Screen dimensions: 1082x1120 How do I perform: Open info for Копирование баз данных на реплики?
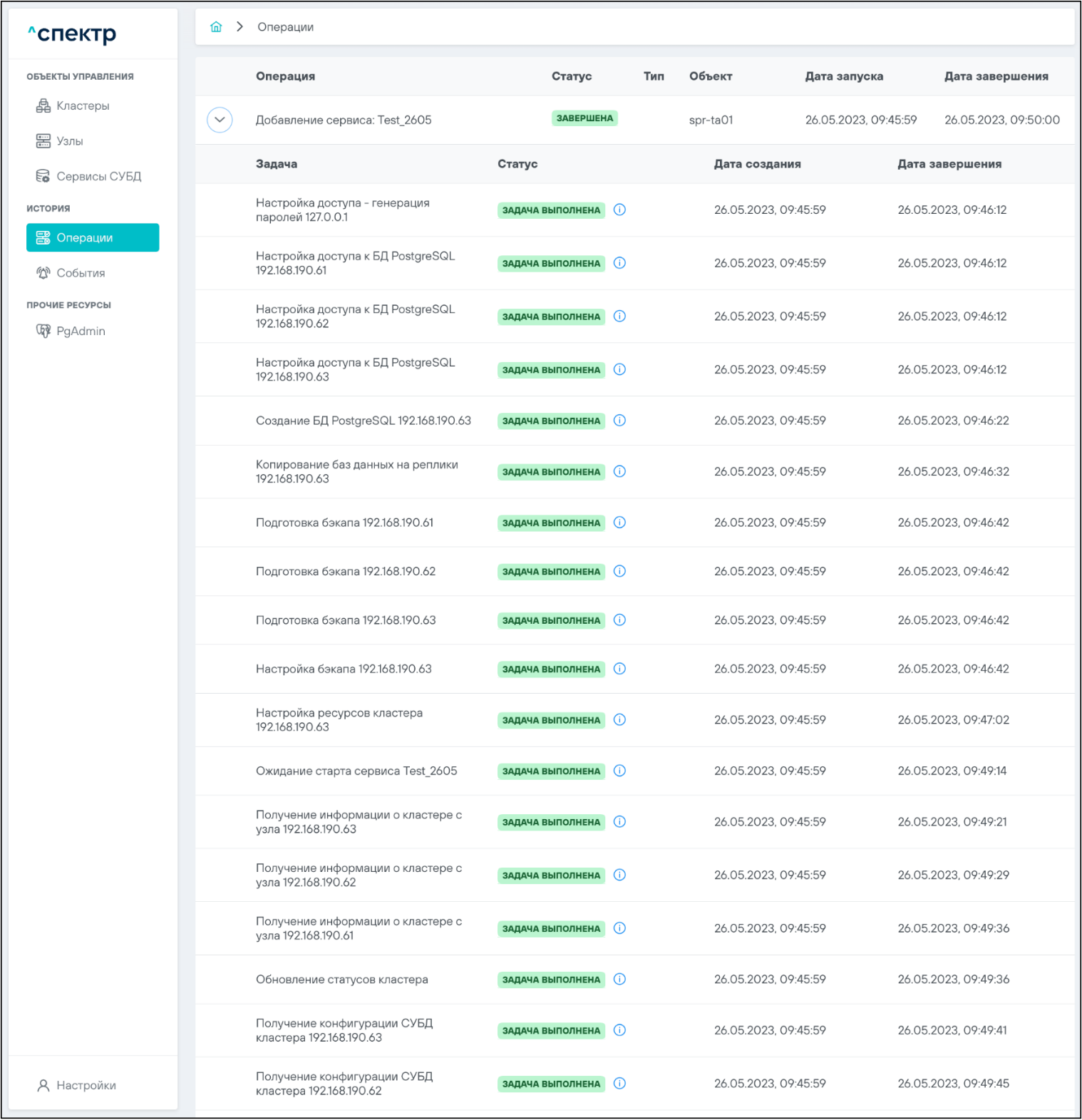[x=619, y=471]
